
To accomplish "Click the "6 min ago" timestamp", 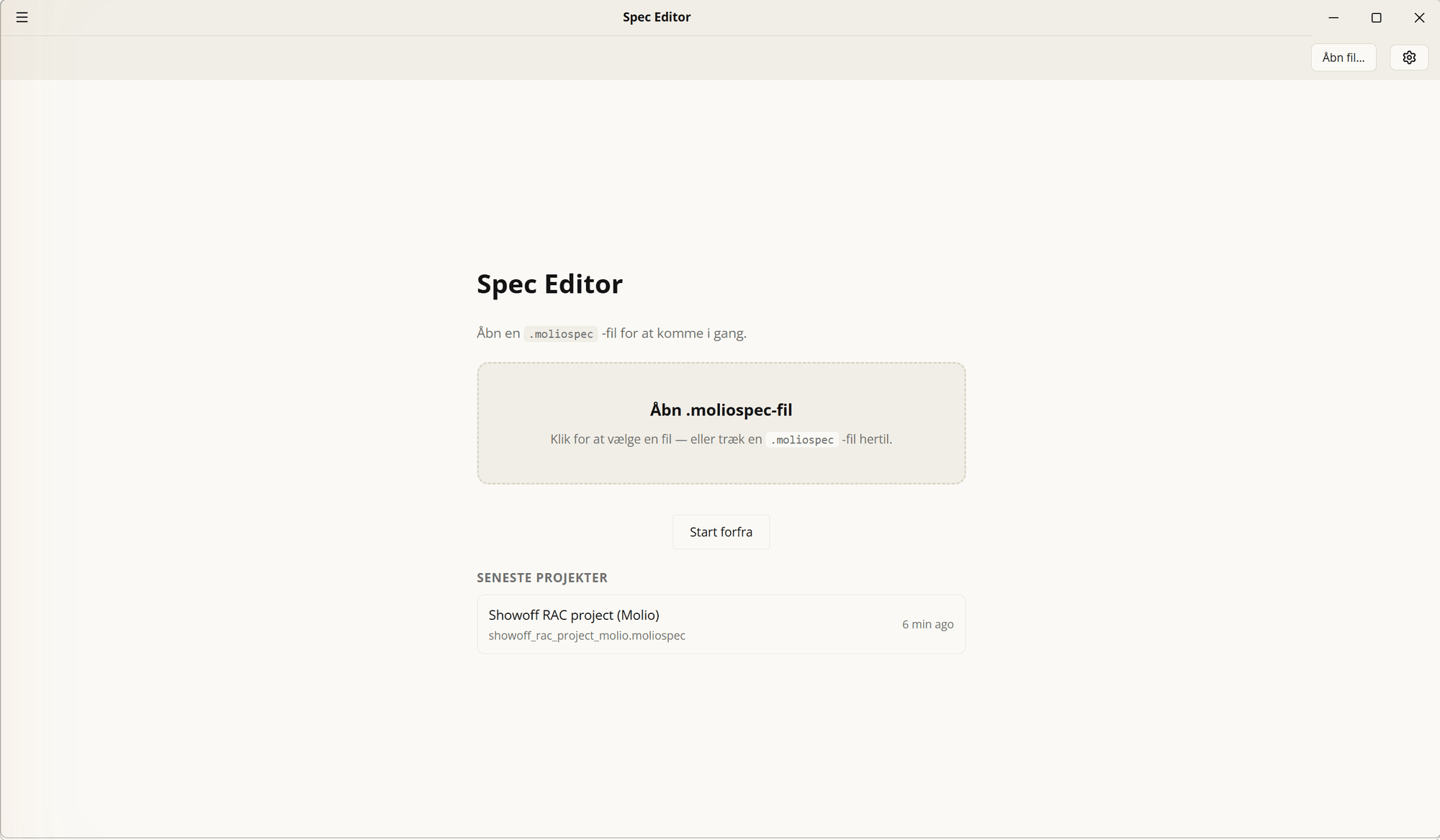I will [927, 624].
